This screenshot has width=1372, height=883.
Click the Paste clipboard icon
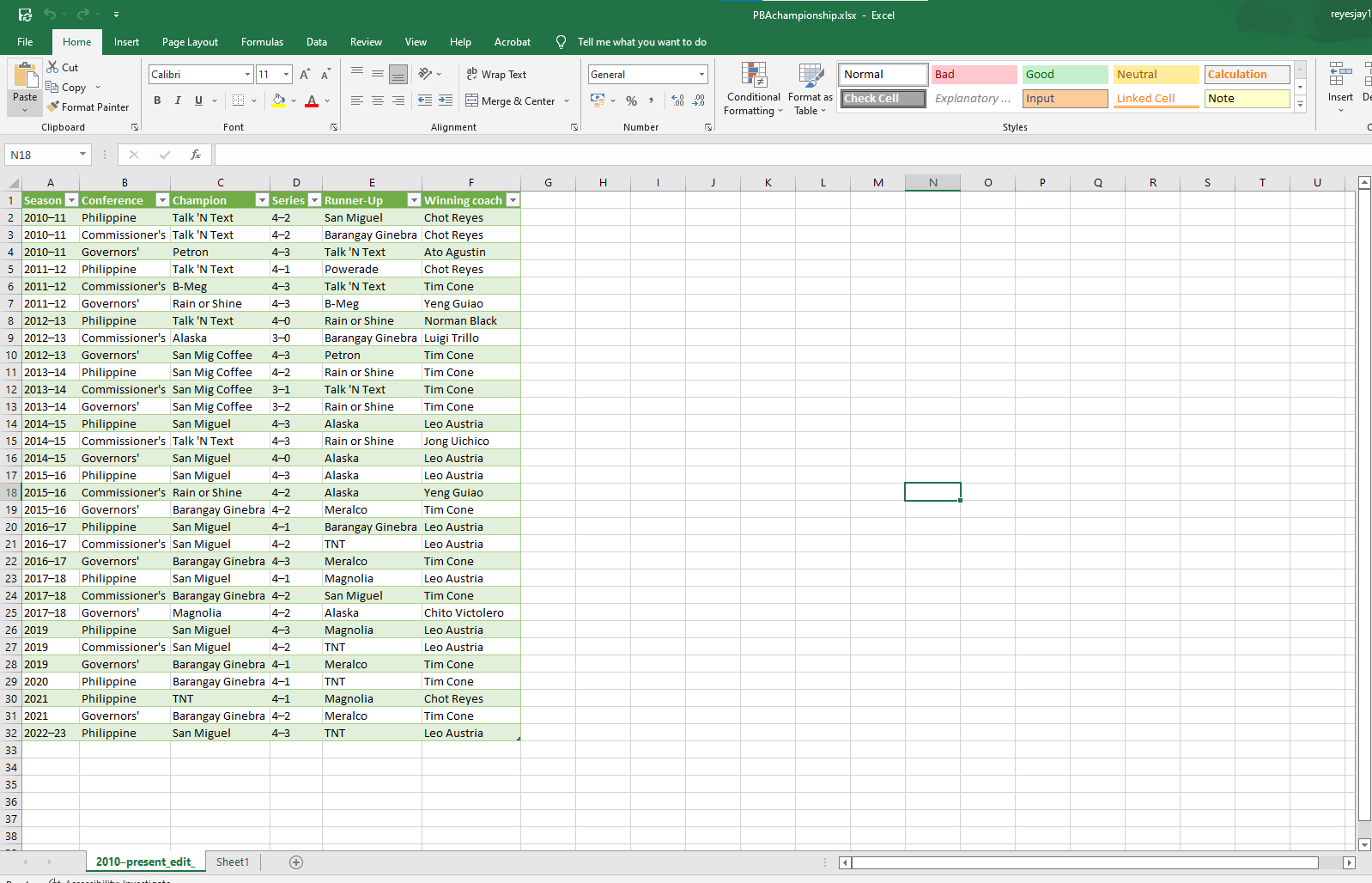[x=25, y=76]
